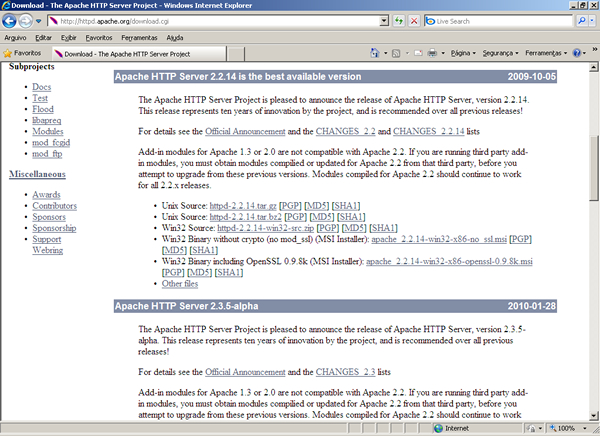The image size is (600, 436).
Task: Open the Sponsors link
Action: pyautogui.click(x=49, y=217)
